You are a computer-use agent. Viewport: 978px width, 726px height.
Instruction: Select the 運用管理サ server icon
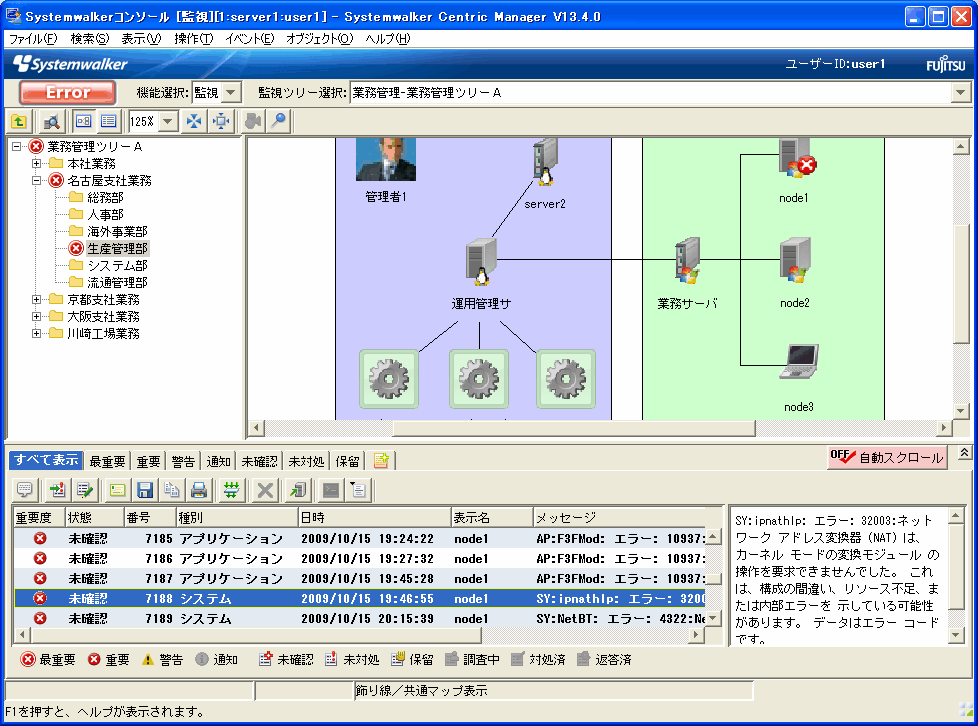tap(481, 262)
